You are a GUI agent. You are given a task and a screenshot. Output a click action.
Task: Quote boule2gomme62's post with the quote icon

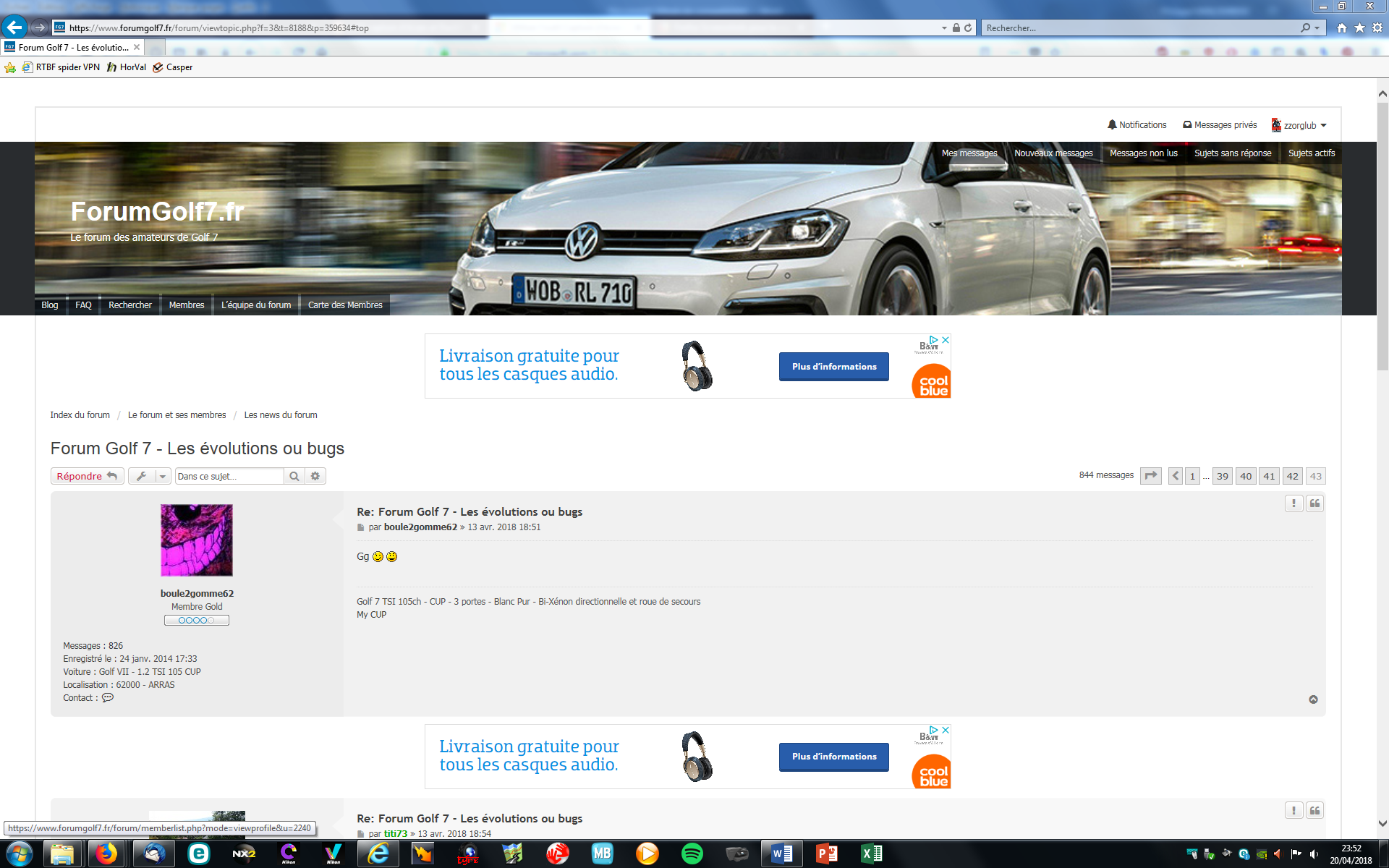click(1314, 503)
